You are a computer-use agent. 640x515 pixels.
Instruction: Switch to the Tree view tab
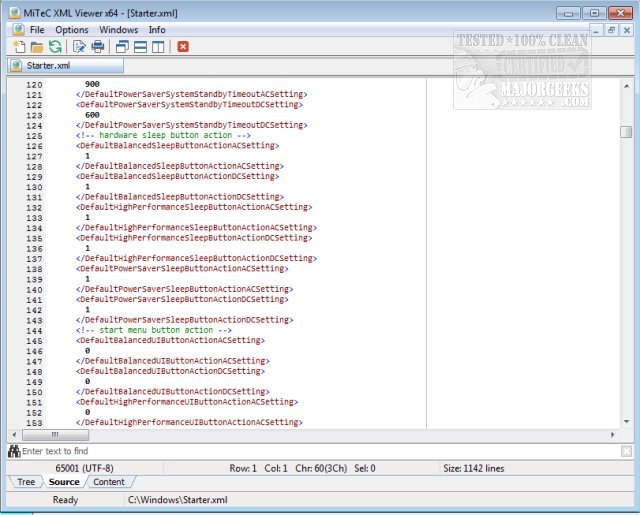click(26, 482)
